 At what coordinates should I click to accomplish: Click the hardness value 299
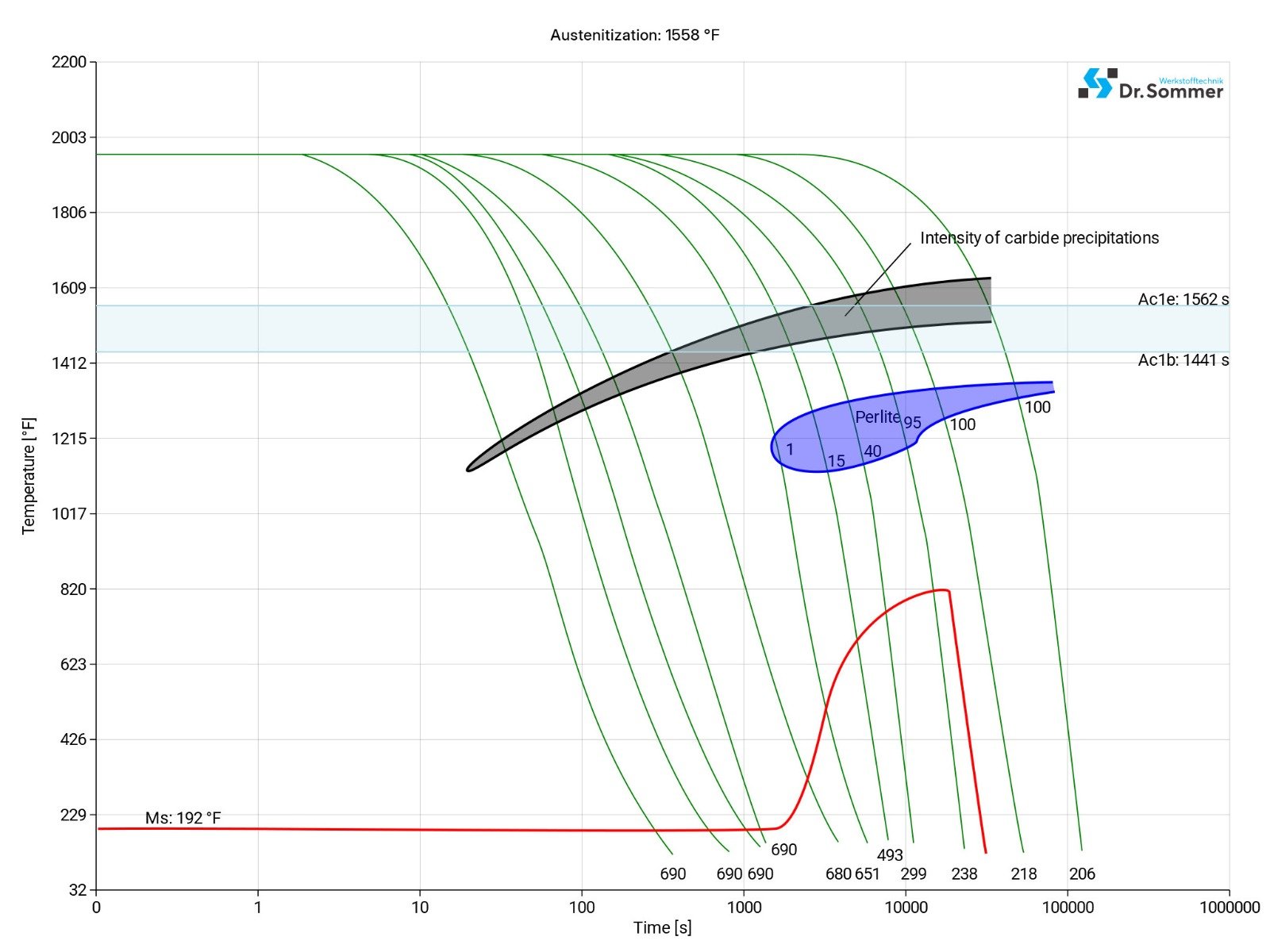coord(914,874)
